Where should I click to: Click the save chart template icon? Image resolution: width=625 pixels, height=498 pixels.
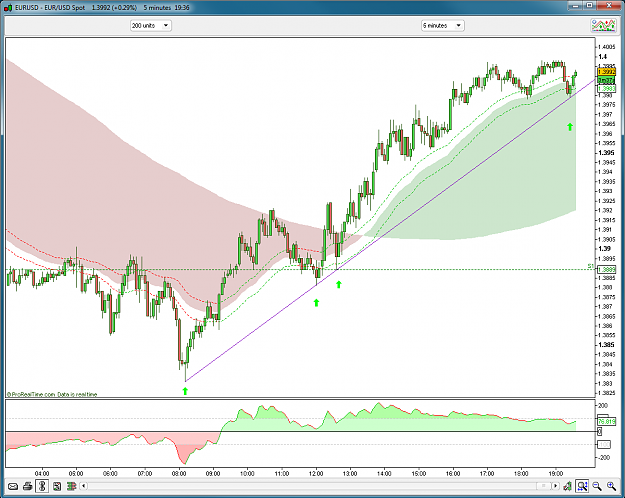tap(57, 486)
